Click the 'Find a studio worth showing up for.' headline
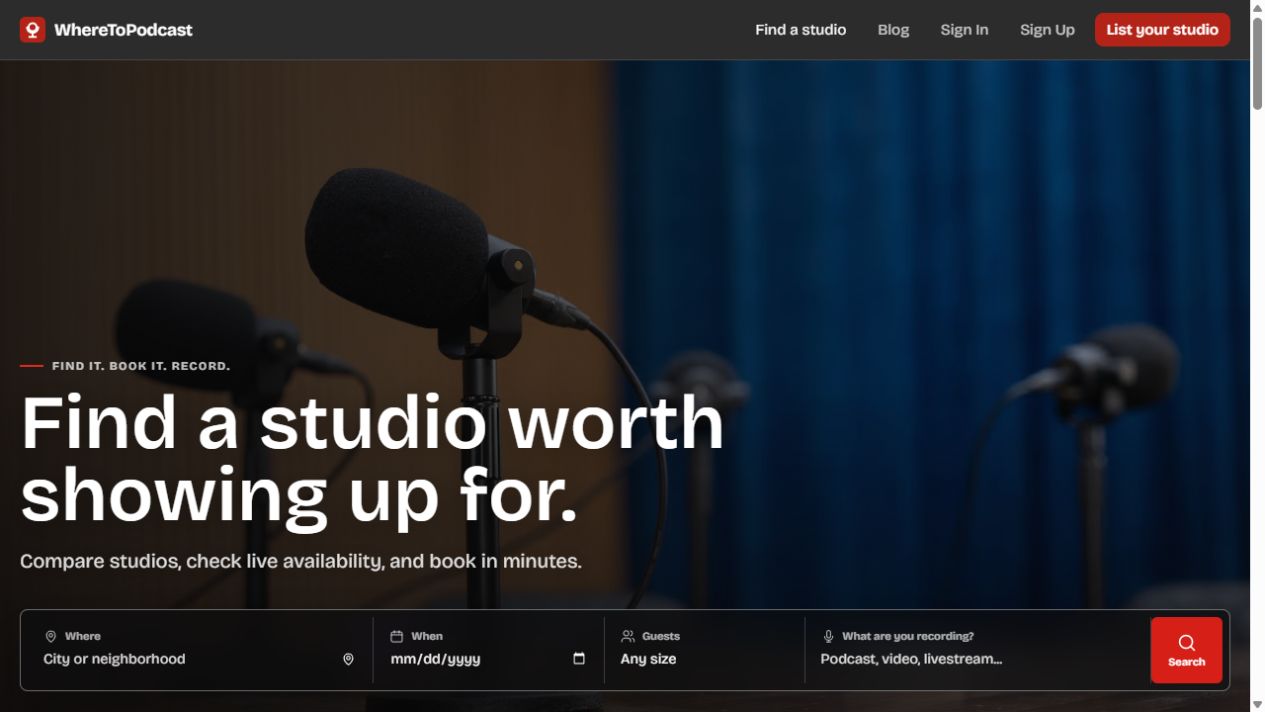1265x712 pixels. click(372, 459)
